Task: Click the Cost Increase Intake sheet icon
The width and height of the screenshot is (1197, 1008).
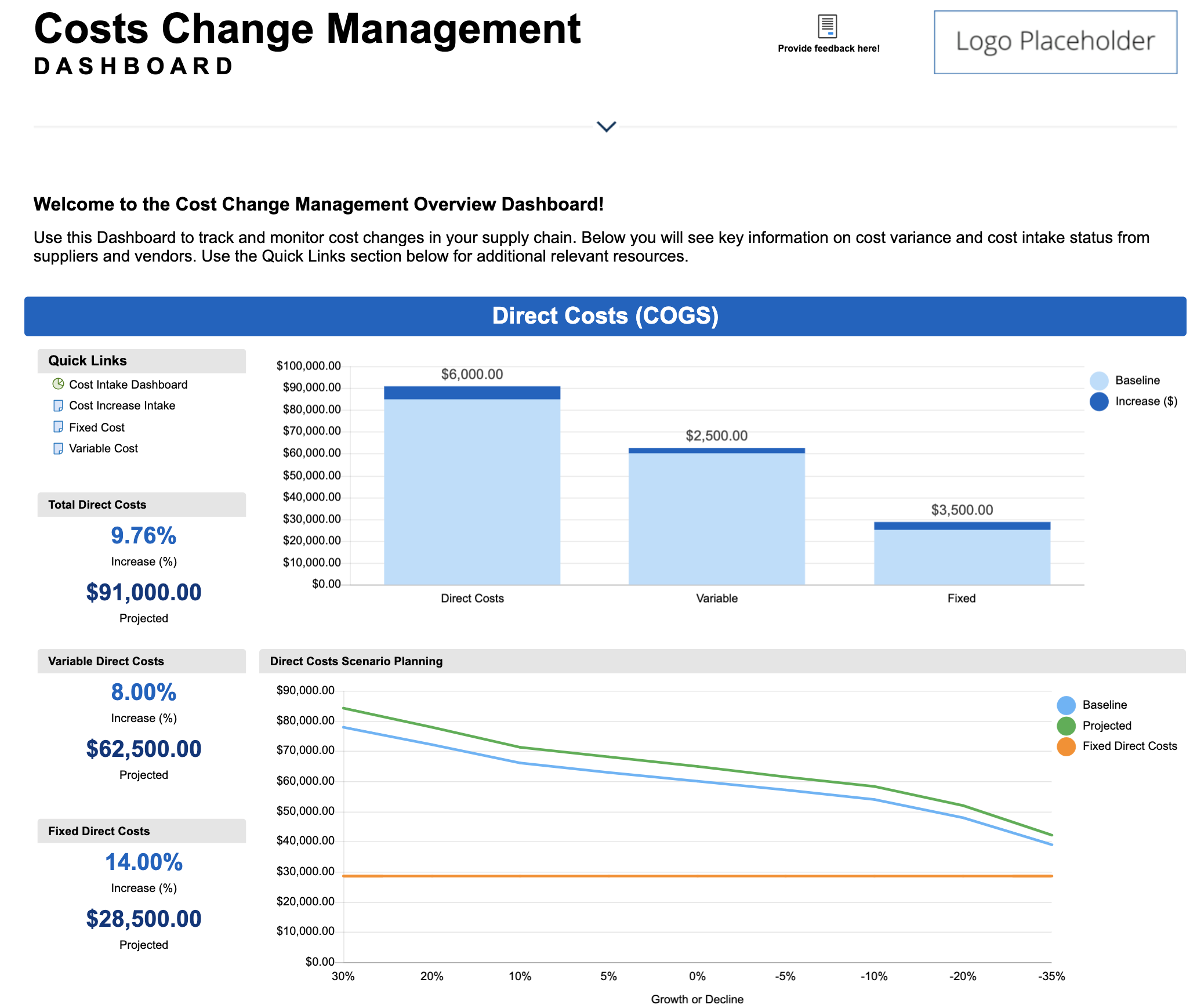Action: (58, 405)
